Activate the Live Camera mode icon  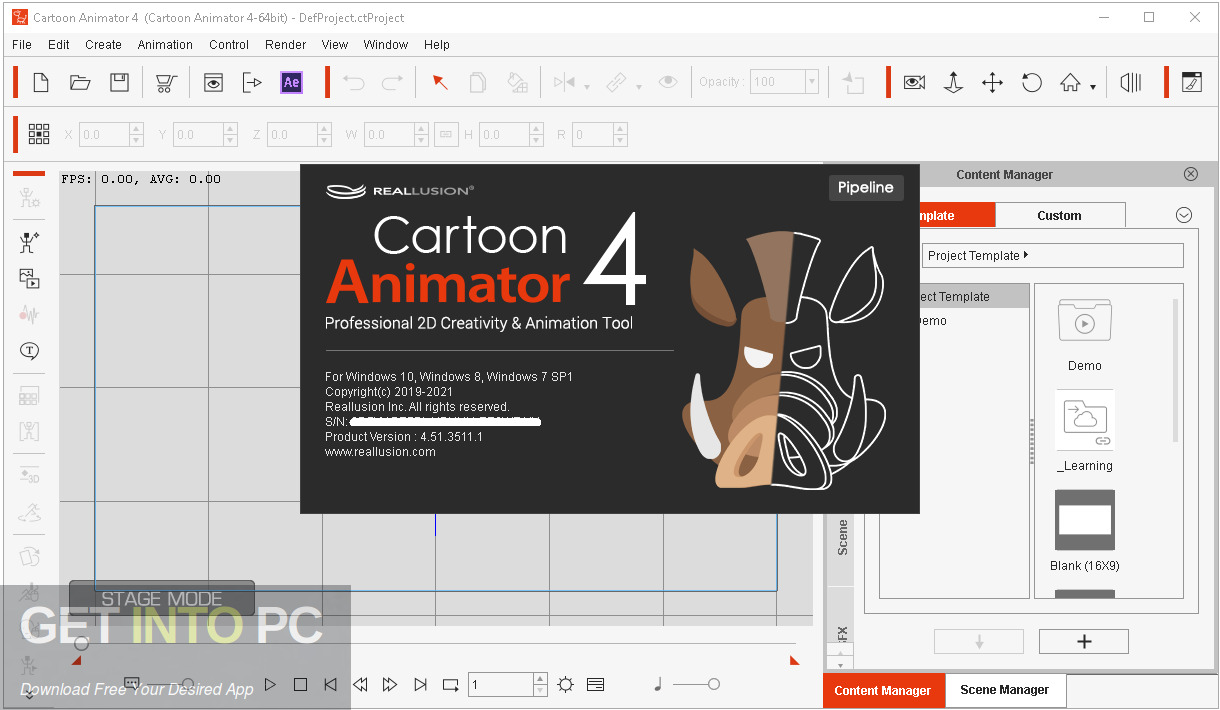pos(914,82)
